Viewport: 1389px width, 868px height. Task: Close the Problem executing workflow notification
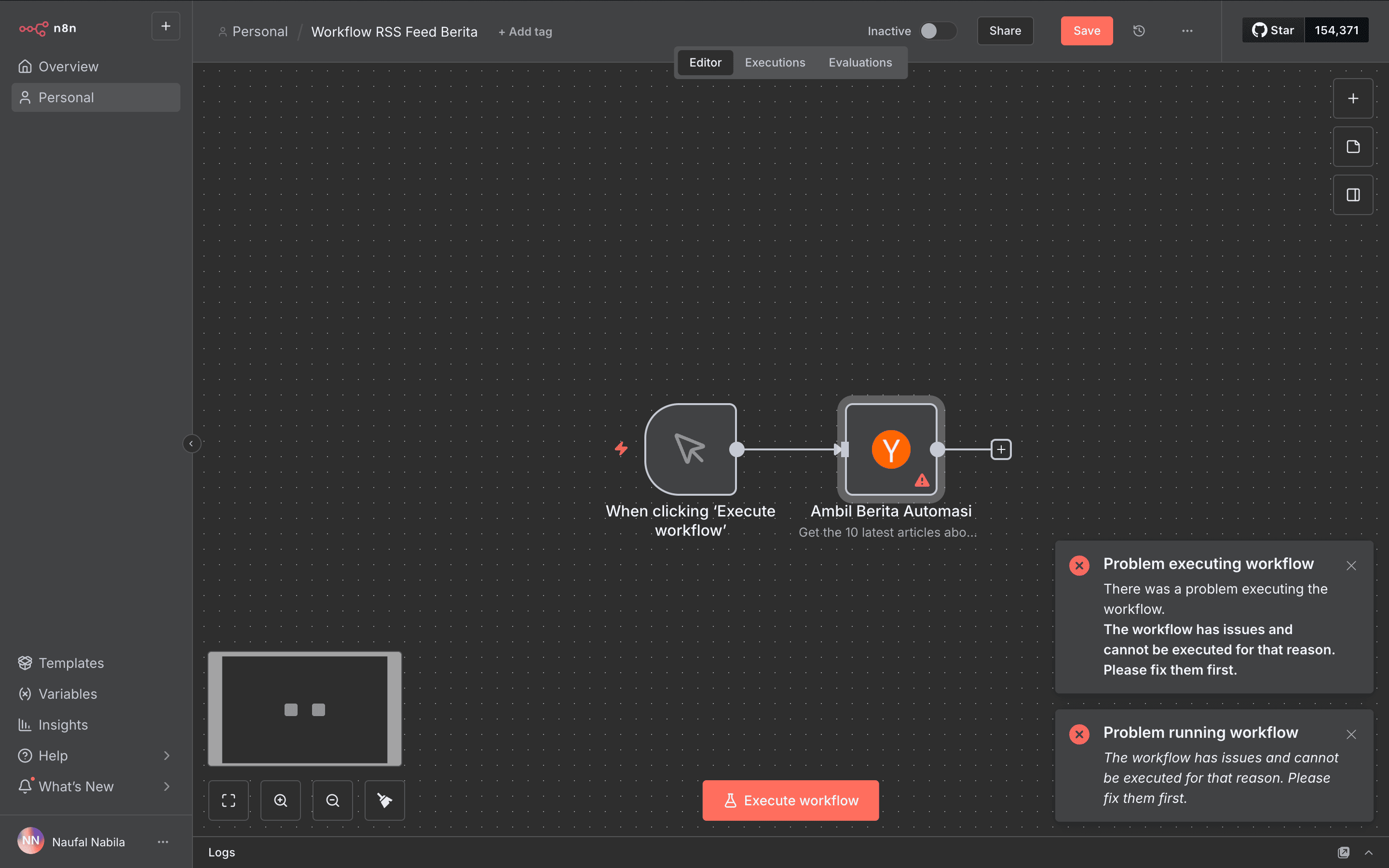click(x=1351, y=566)
